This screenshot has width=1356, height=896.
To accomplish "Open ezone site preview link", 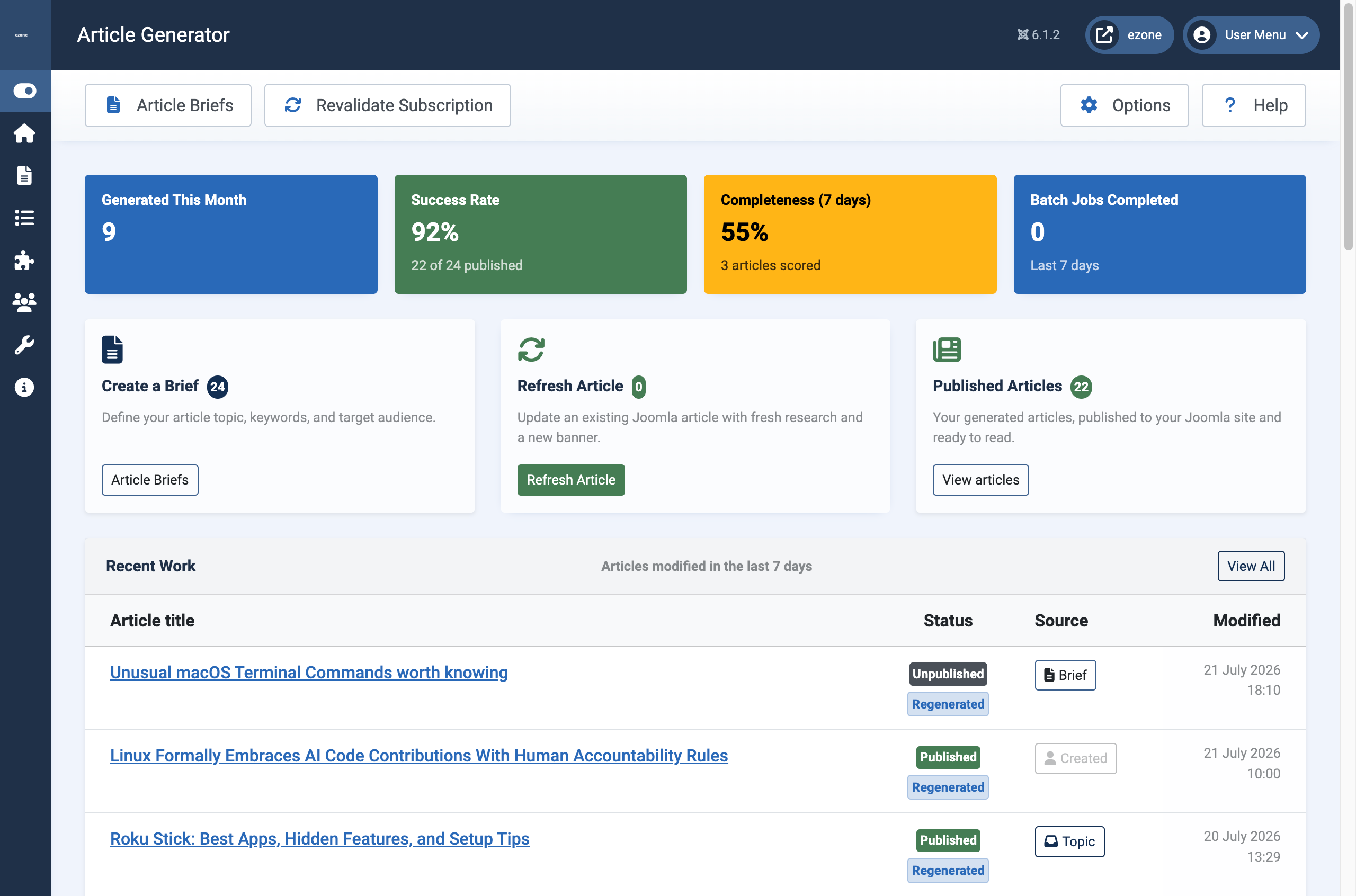I will tap(1129, 35).
